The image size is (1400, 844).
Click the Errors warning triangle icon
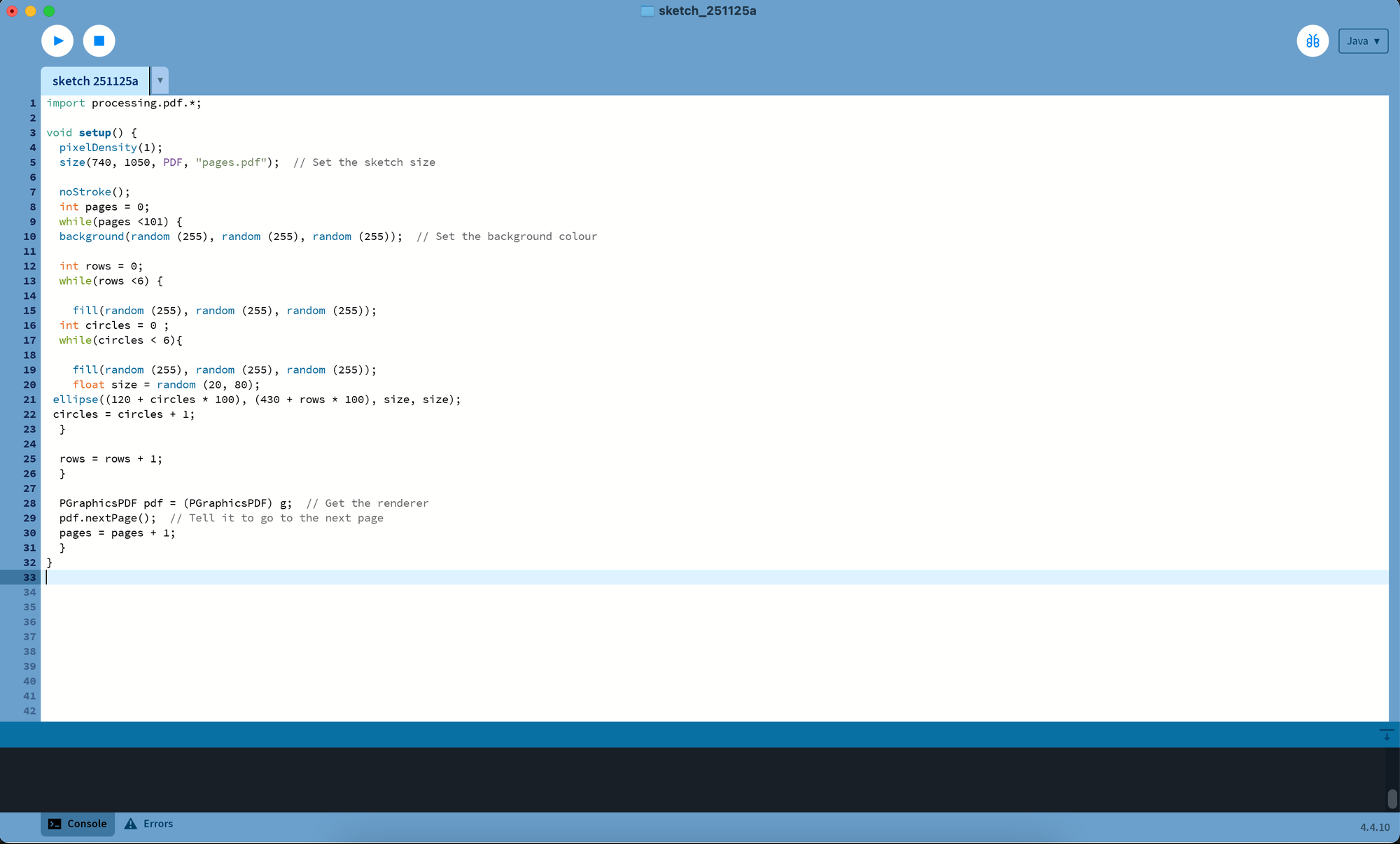coord(131,824)
